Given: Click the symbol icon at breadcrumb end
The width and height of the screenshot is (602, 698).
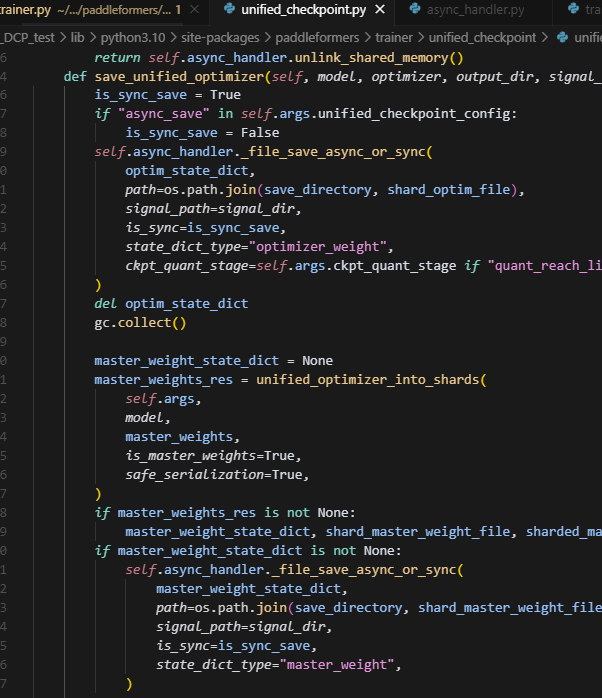Looking at the screenshot, I should (563, 38).
